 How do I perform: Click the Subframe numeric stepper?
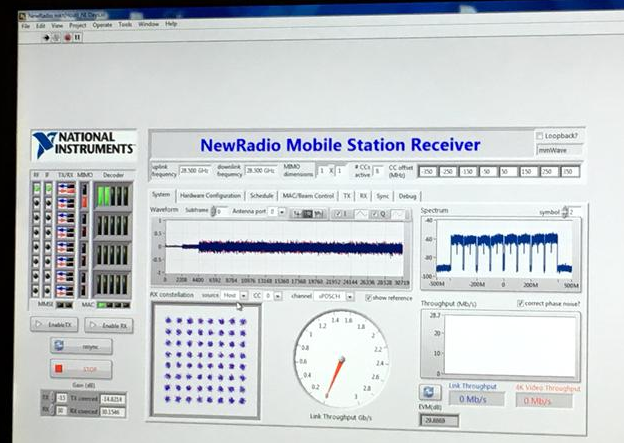coord(213,211)
